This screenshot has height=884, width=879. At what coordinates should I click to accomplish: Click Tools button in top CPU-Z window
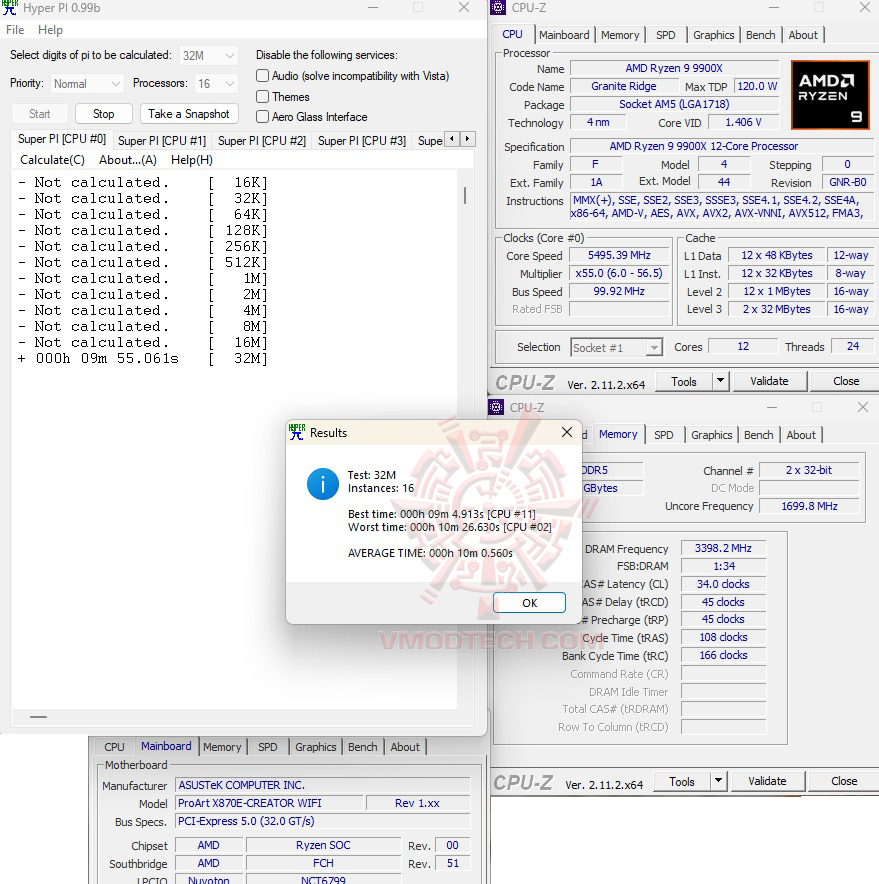(x=684, y=381)
